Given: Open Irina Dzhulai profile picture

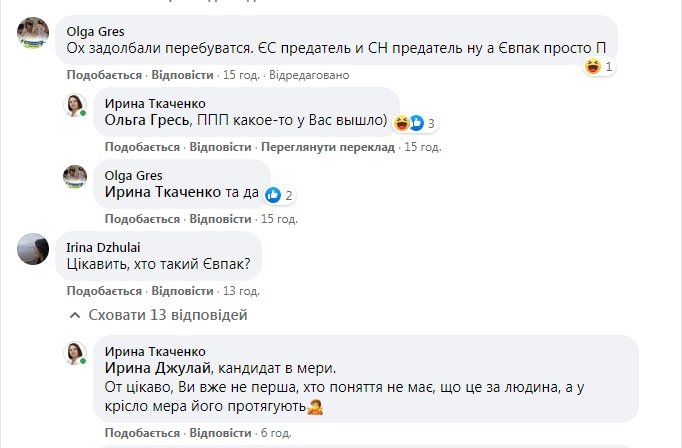Looking at the screenshot, I should [34, 249].
